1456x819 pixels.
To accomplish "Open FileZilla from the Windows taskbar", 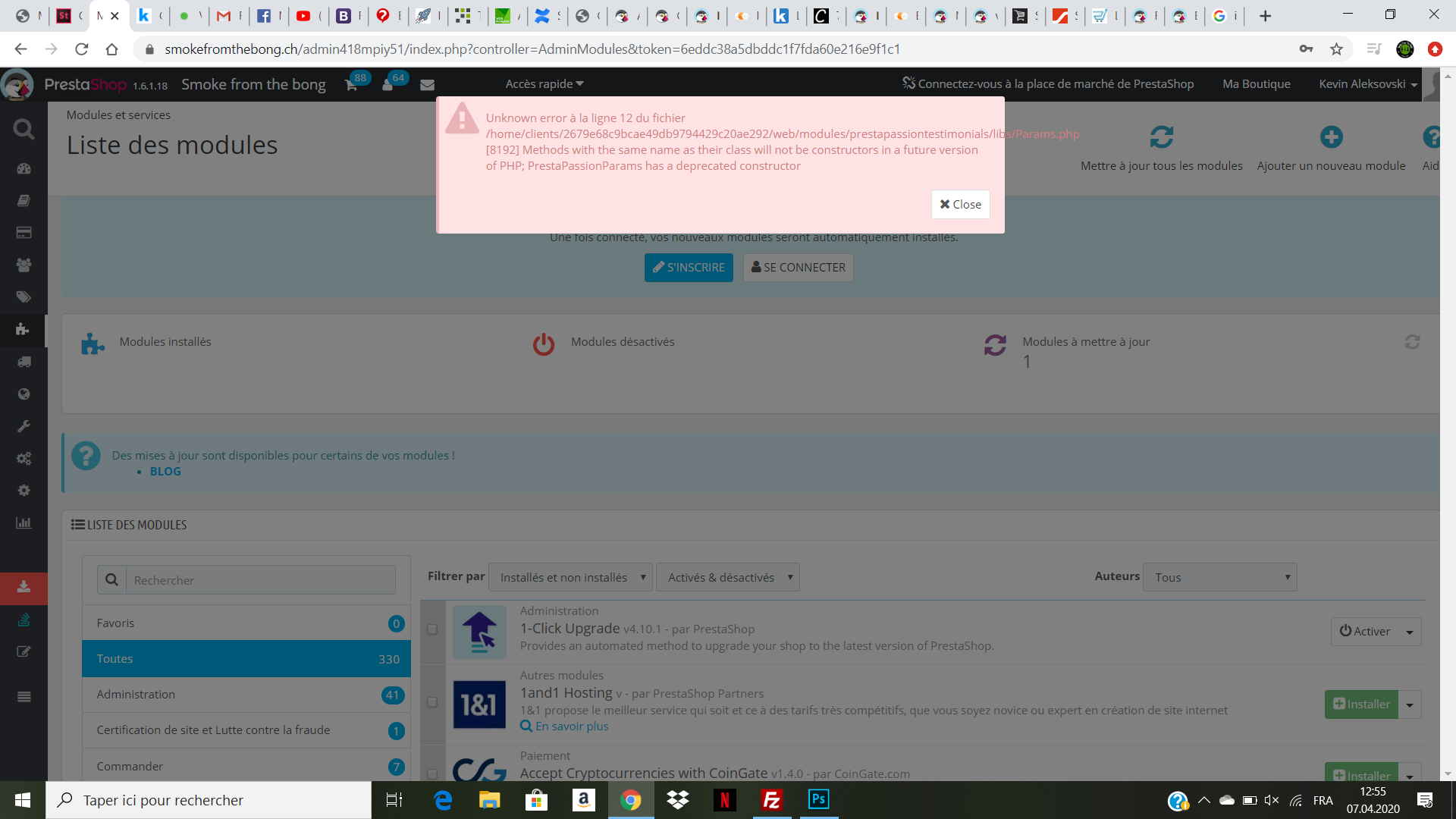I will [x=772, y=800].
